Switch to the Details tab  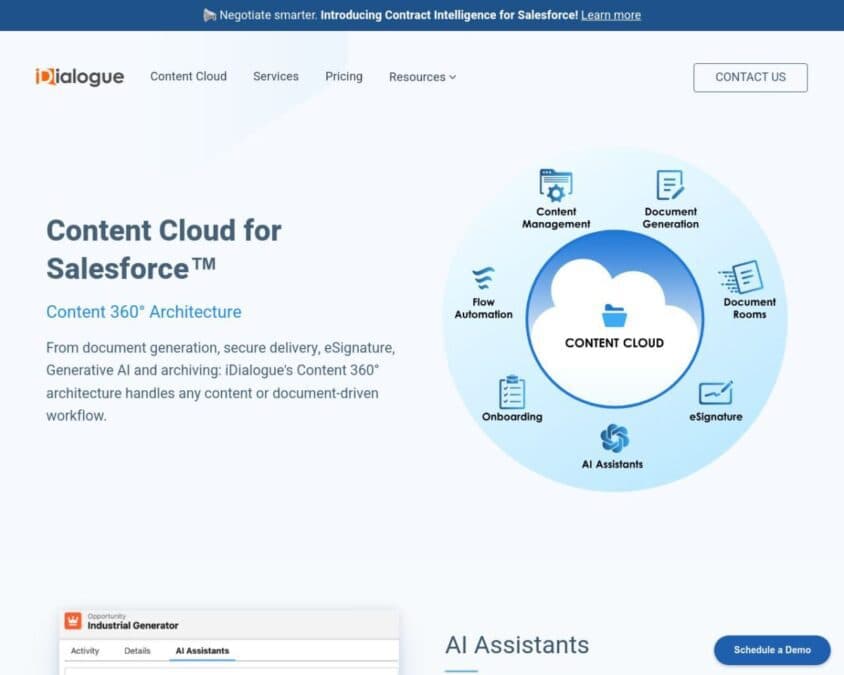(137, 651)
